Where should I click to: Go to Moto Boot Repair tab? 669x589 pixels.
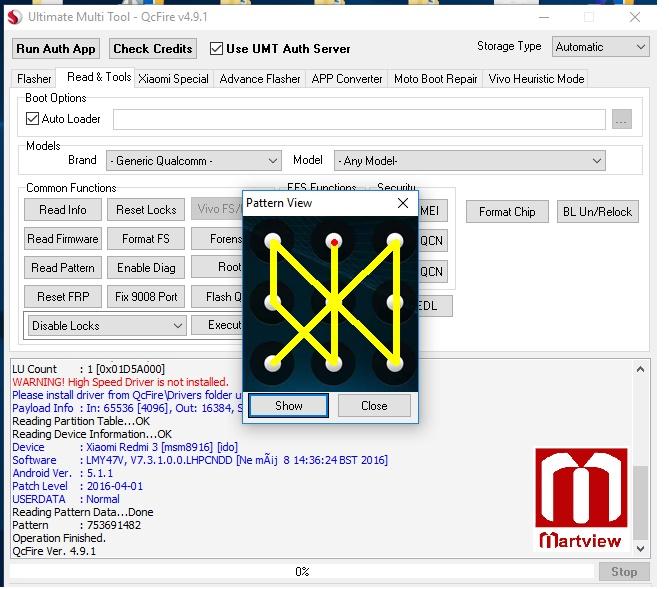pos(435,79)
